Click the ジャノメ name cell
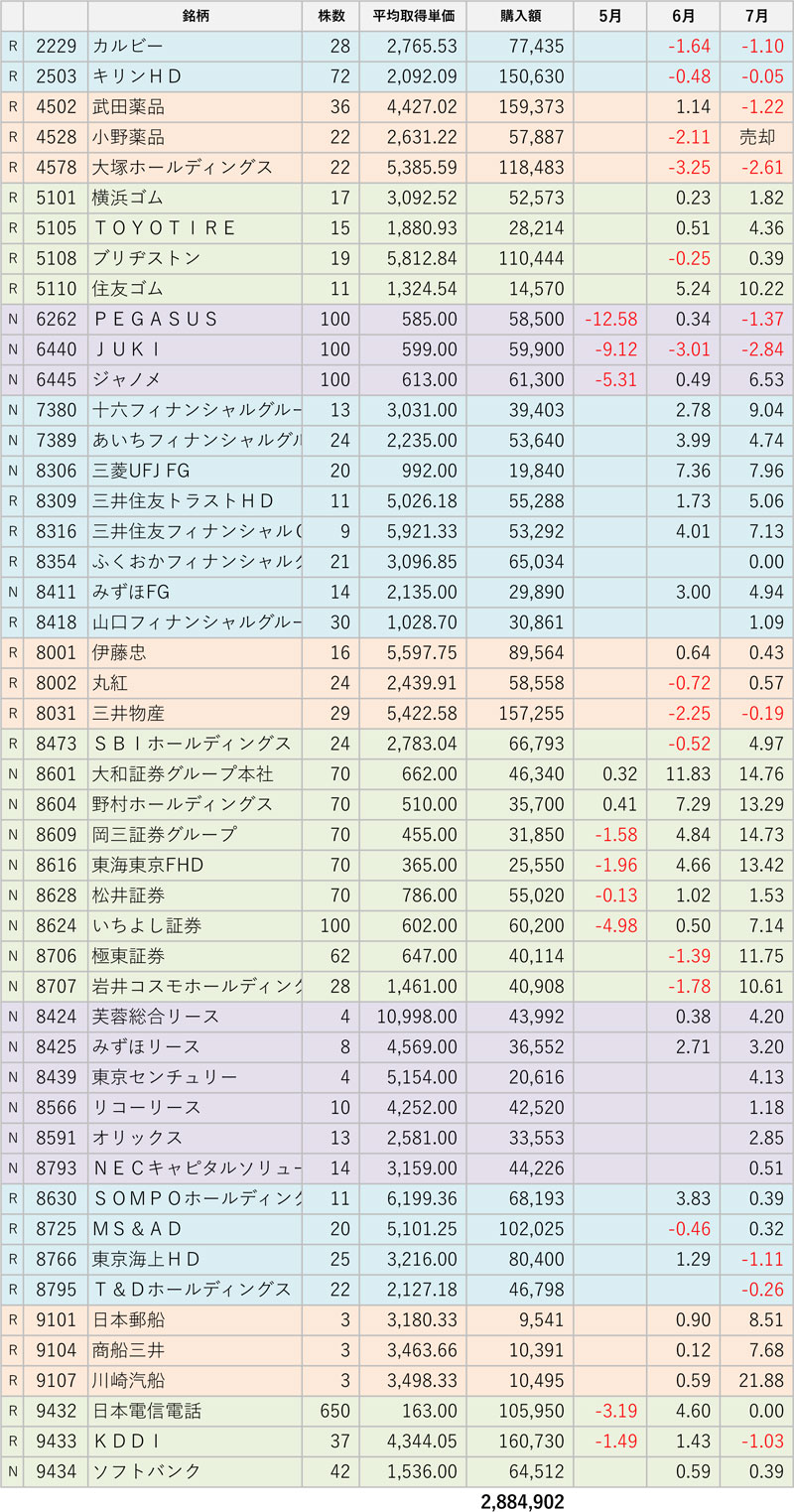 pyautogui.click(x=195, y=380)
